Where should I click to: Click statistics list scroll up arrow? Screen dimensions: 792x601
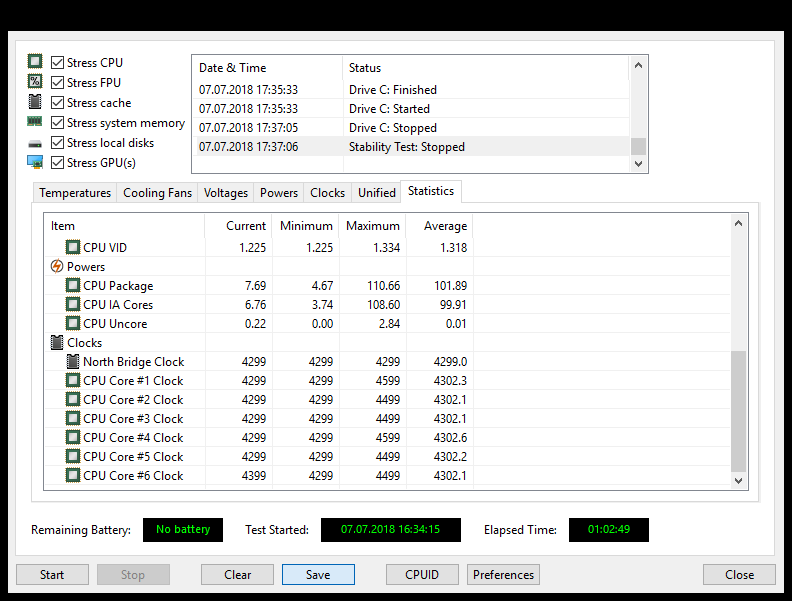pyautogui.click(x=738, y=223)
